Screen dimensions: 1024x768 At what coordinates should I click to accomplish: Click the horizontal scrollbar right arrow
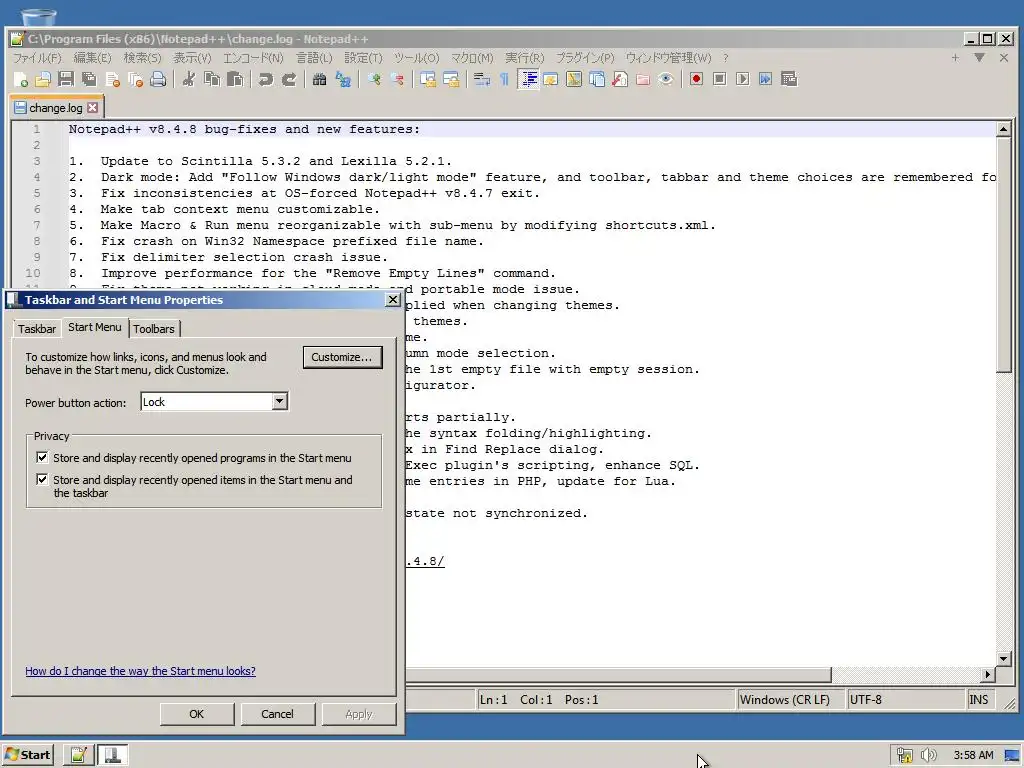[987, 674]
